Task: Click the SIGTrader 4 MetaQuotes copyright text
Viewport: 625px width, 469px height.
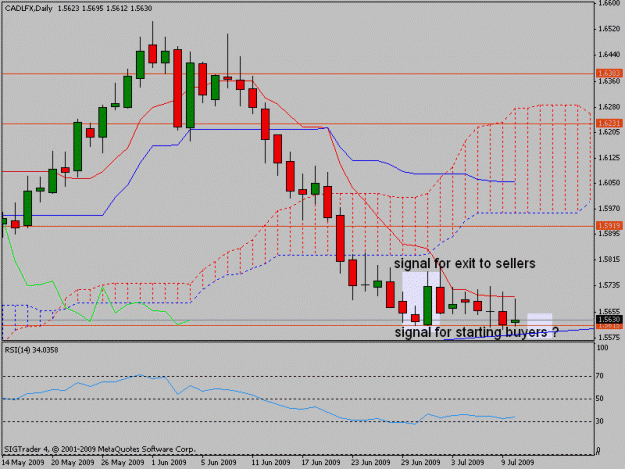Action: [x=100, y=449]
